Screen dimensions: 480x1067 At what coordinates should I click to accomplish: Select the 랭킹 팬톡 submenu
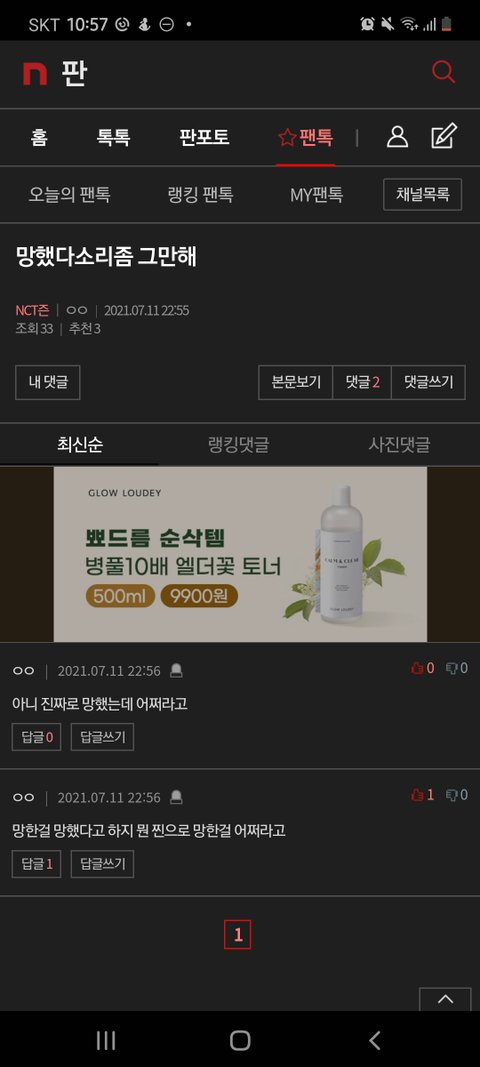coord(200,195)
